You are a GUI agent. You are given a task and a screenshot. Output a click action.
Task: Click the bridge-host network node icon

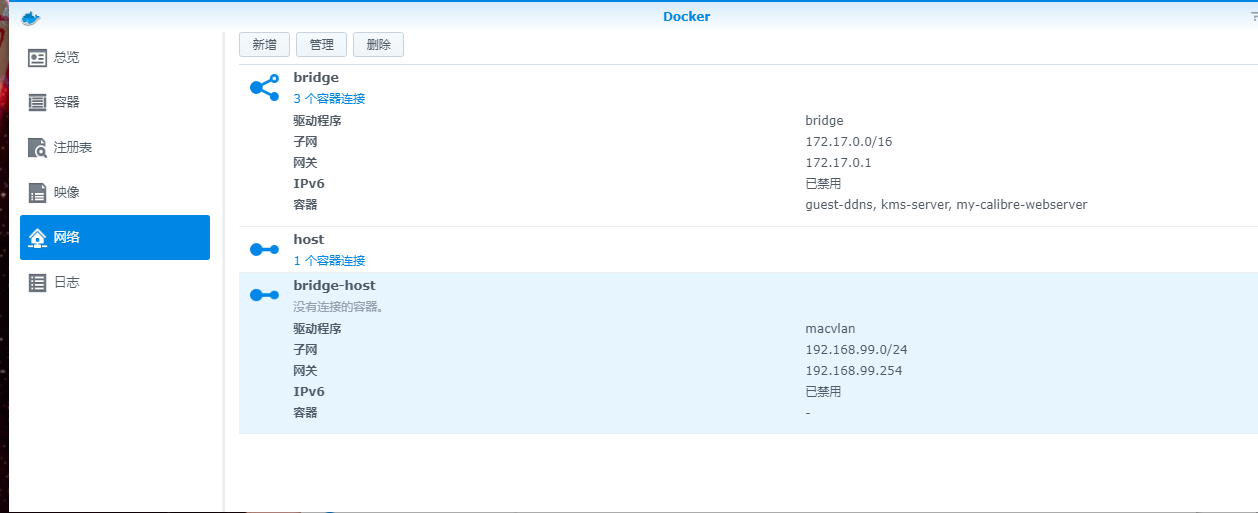[x=264, y=295]
